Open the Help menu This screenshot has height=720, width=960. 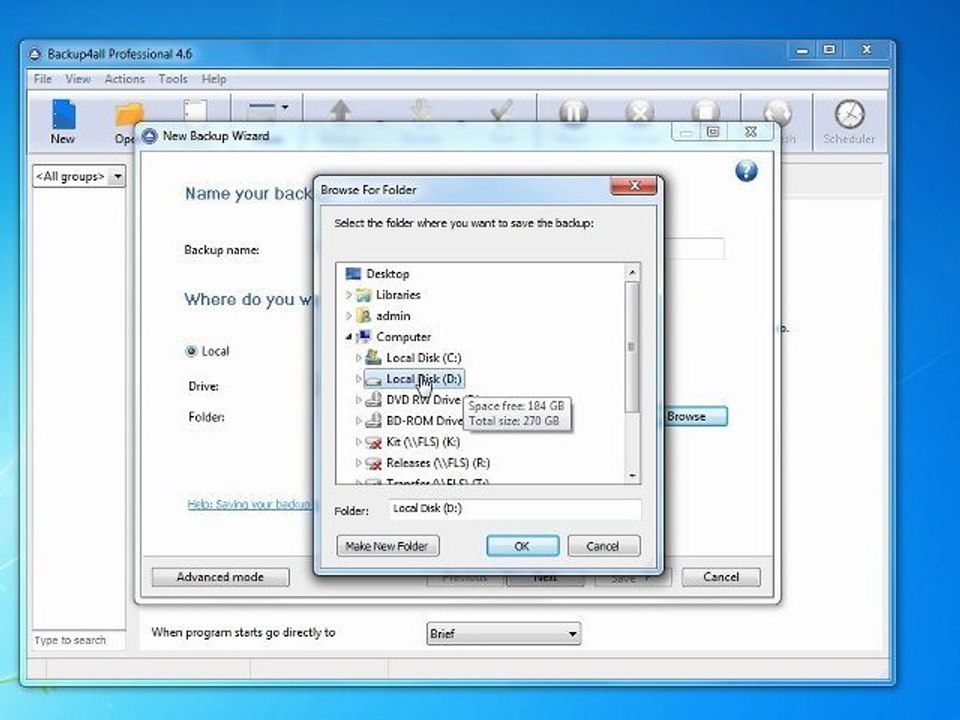[214, 79]
